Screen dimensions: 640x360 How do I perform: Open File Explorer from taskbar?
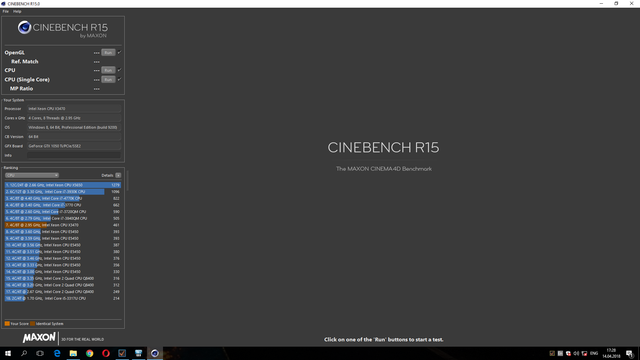click(73, 353)
